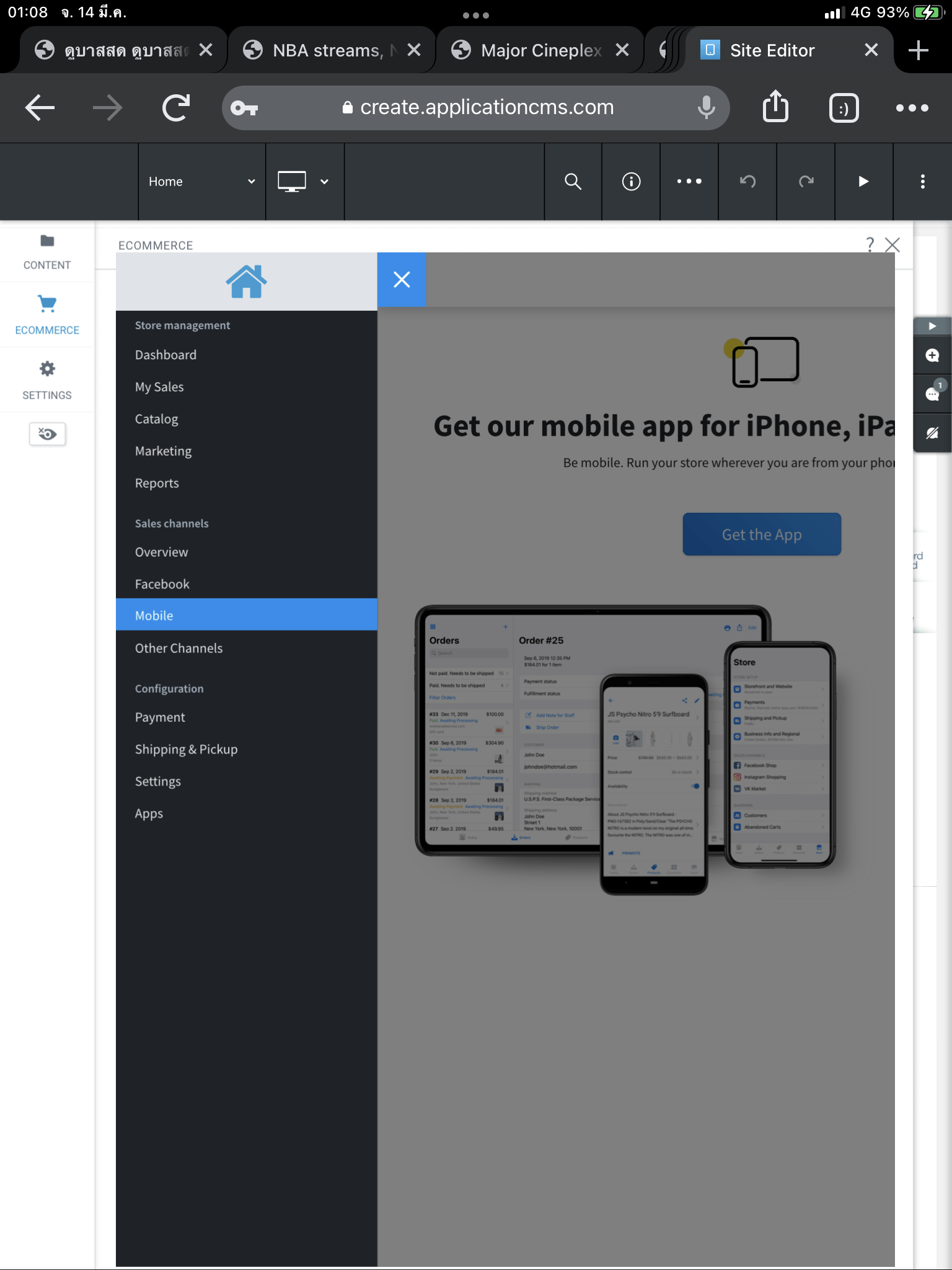Open saved passwords key icon in address bar
Image resolution: width=952 pixels, height=1270 pixels.
coord(244,109)
